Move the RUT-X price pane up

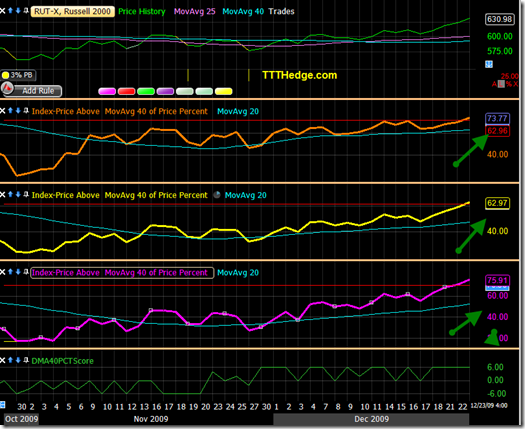point(10,11)
